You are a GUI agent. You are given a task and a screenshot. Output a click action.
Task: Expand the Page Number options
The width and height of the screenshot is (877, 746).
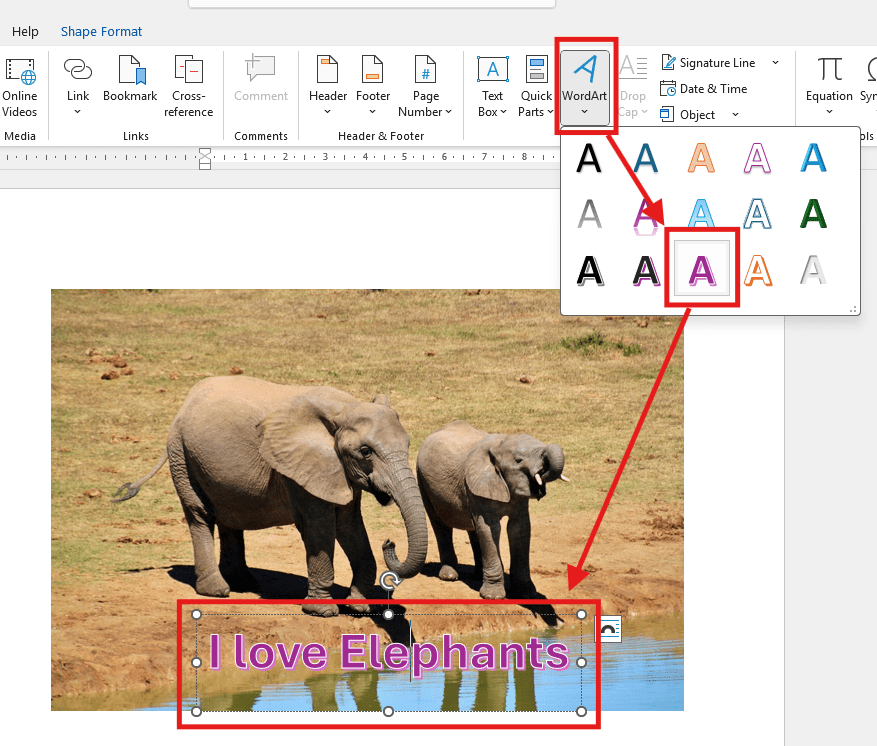click(425, 85)
